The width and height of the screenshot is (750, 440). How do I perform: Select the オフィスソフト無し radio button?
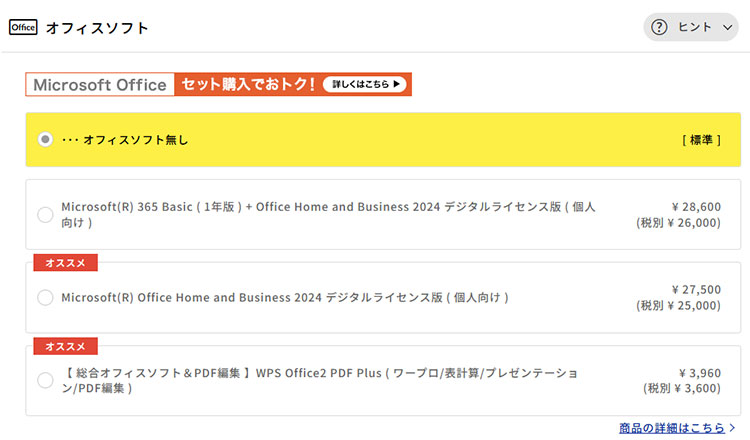45,140
